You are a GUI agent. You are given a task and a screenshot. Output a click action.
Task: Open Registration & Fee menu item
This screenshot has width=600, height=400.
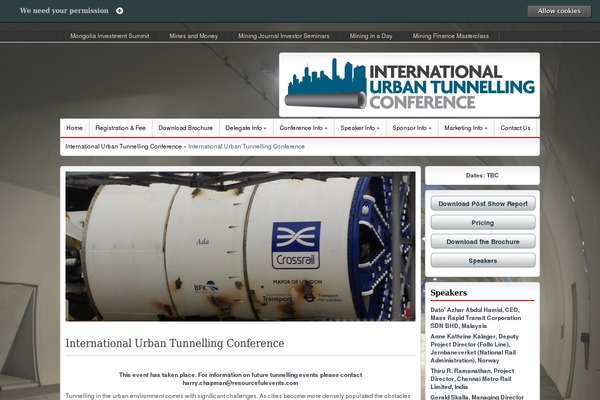(x=121, y=128)
